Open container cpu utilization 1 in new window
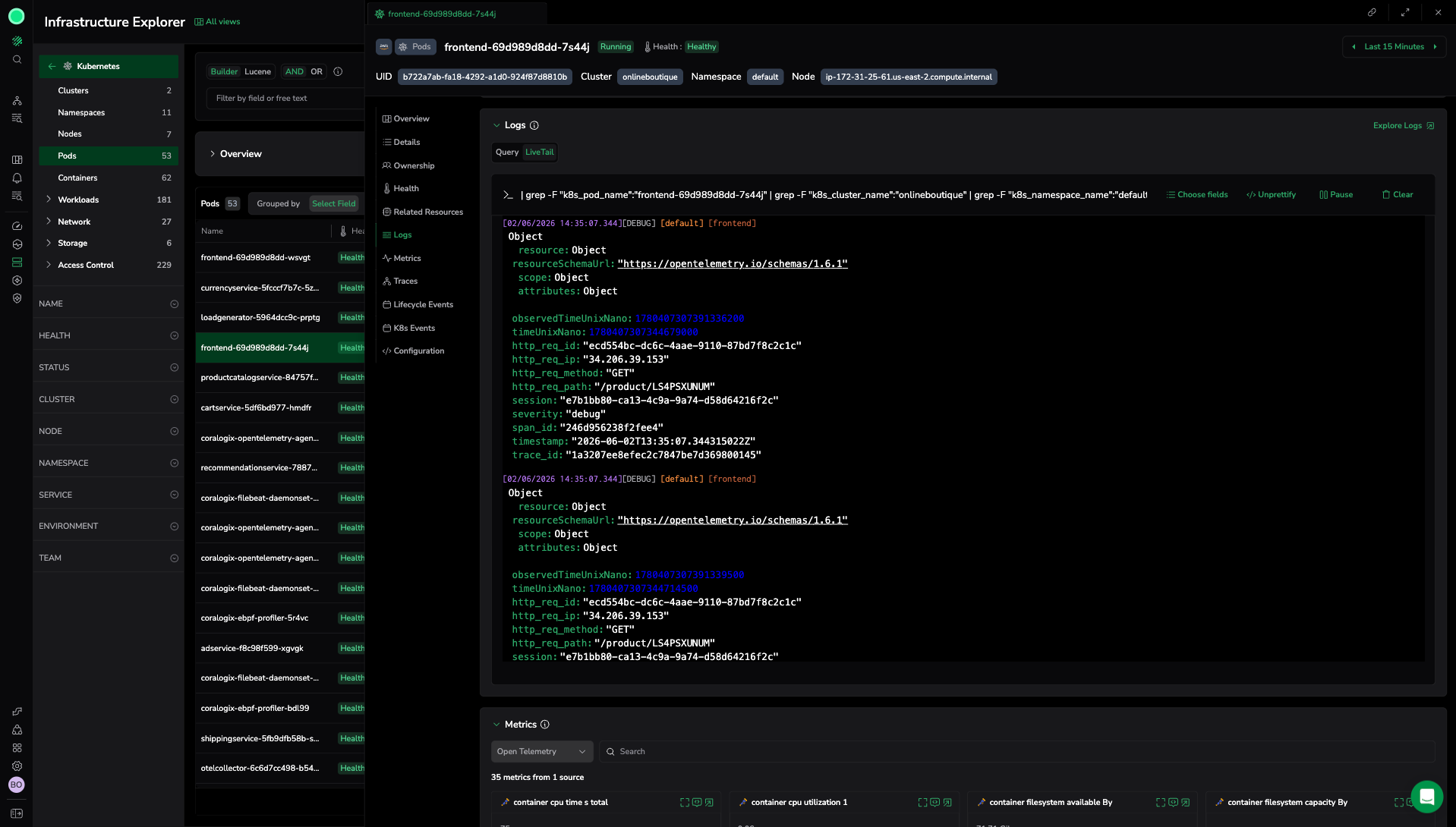The image size is (1456, 827). coord(947,803)
